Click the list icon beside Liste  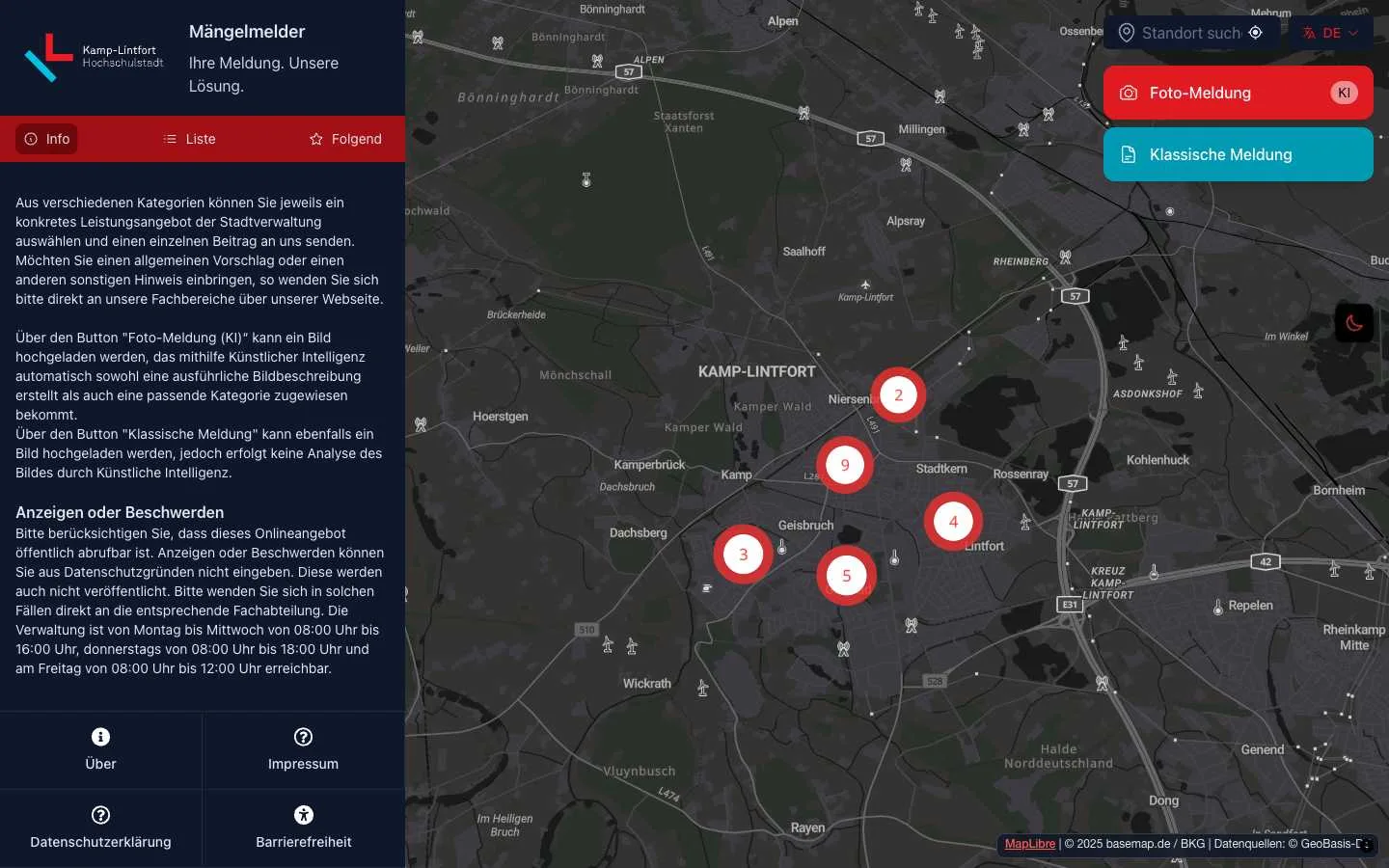pos(169,139)
